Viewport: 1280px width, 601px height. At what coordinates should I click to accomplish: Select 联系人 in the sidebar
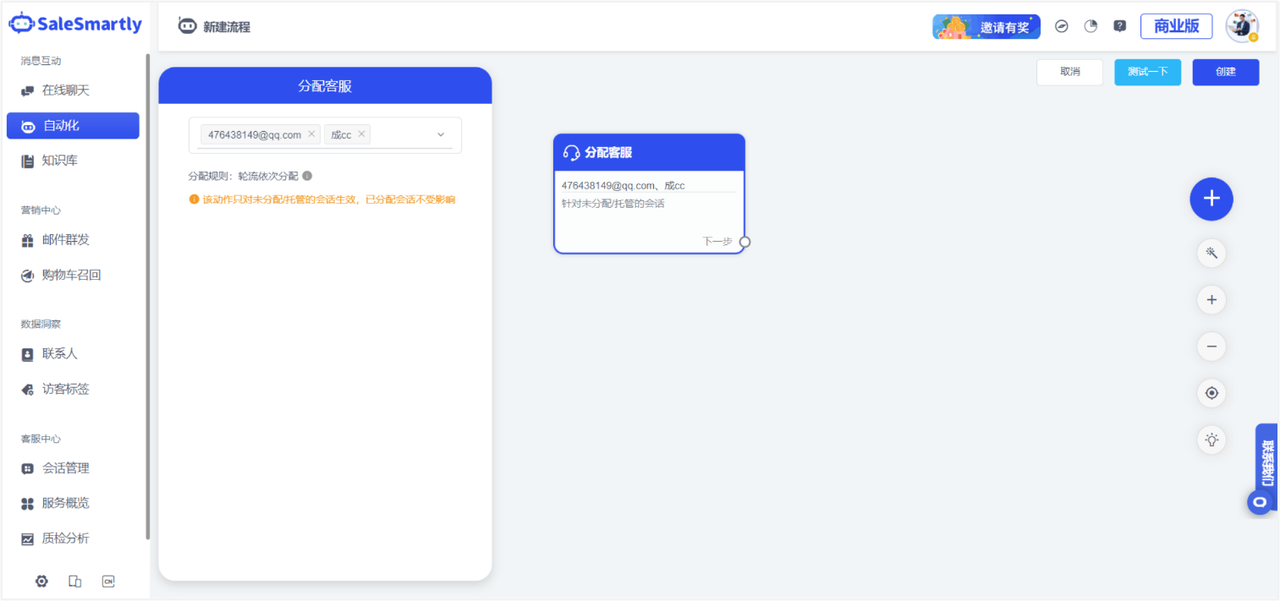pos(59,354)
